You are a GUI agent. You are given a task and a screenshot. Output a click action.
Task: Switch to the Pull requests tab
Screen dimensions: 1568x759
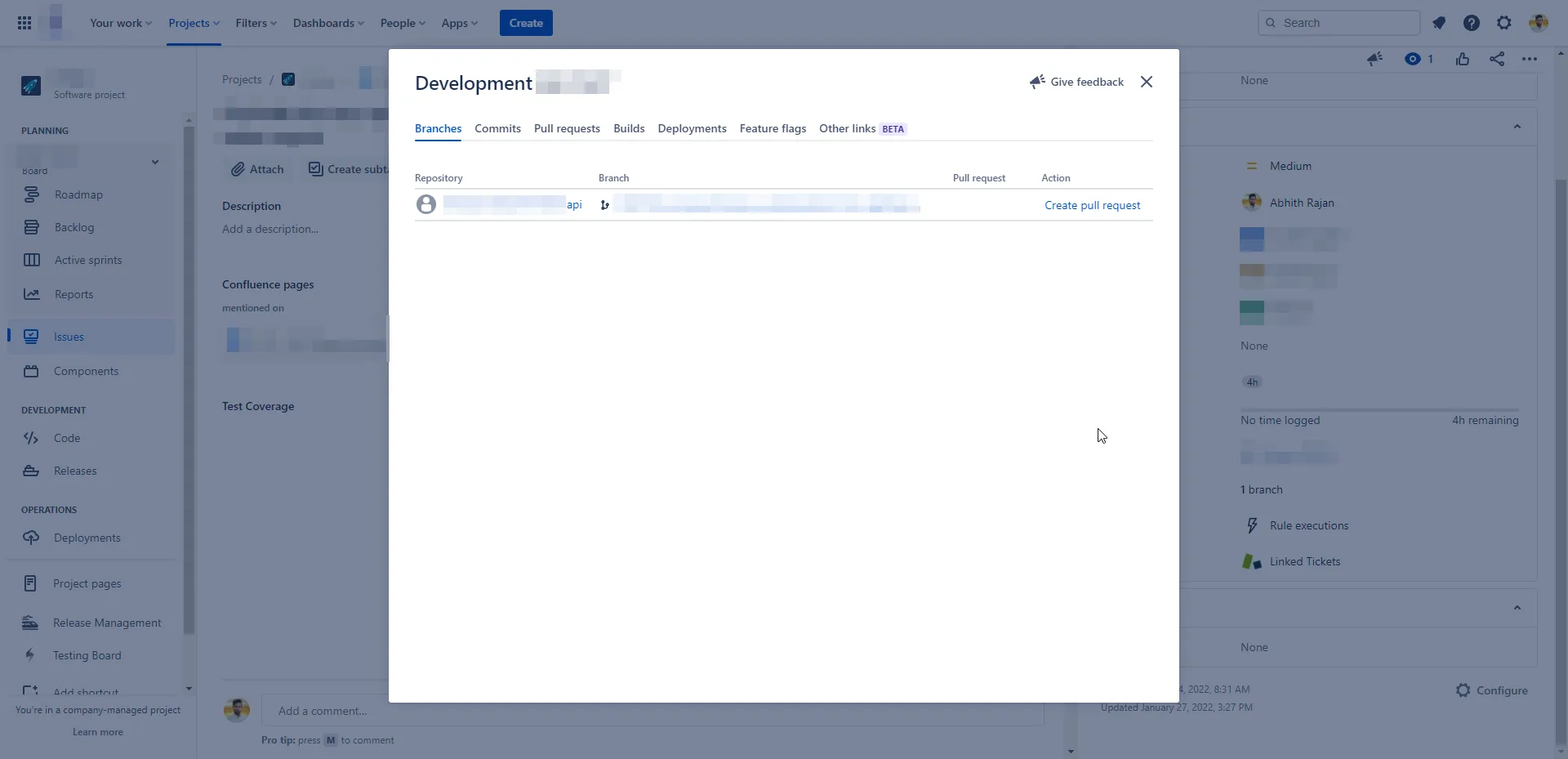coord(567,128)
